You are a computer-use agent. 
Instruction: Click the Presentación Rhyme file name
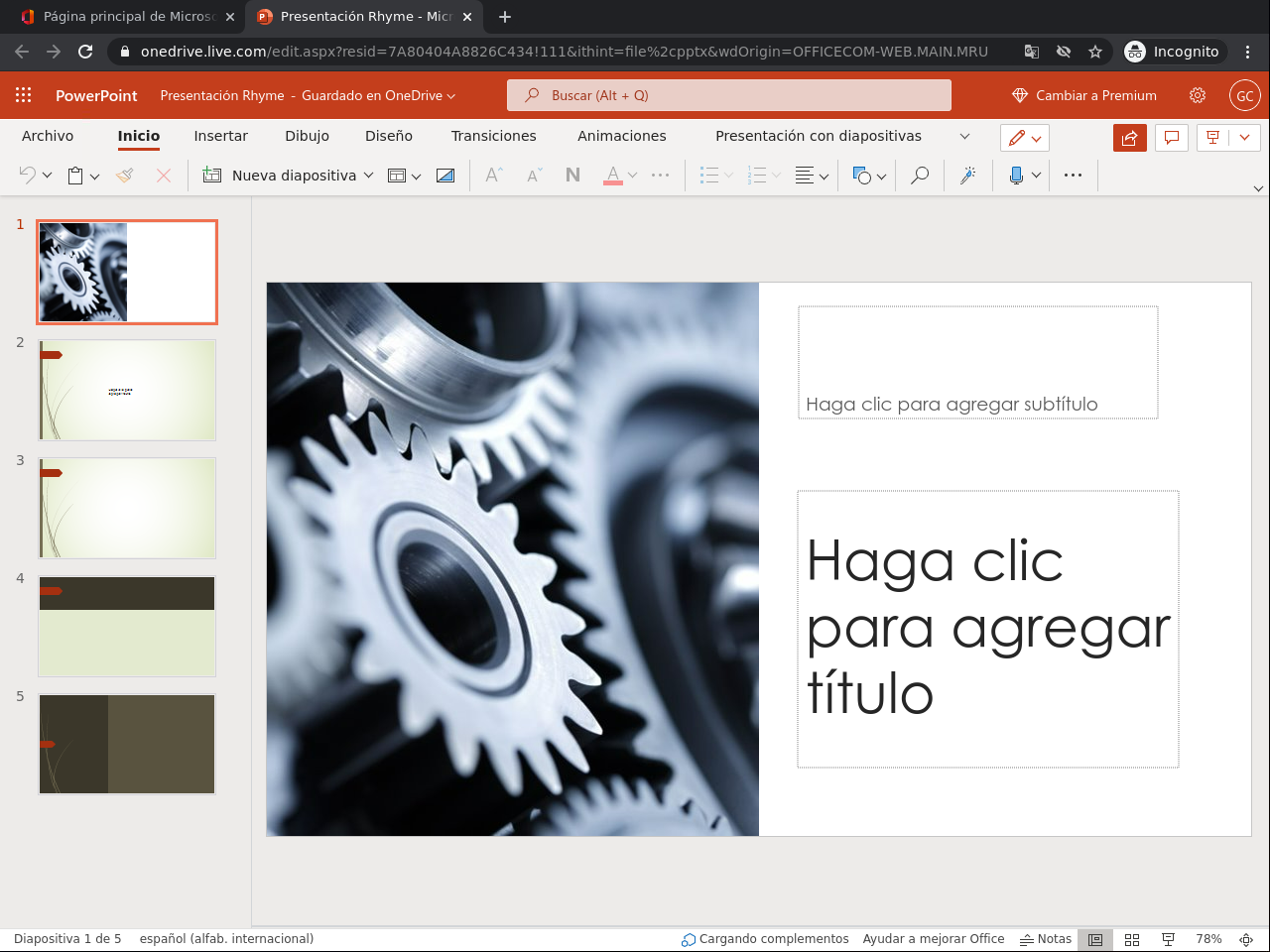tap(222, 95)
